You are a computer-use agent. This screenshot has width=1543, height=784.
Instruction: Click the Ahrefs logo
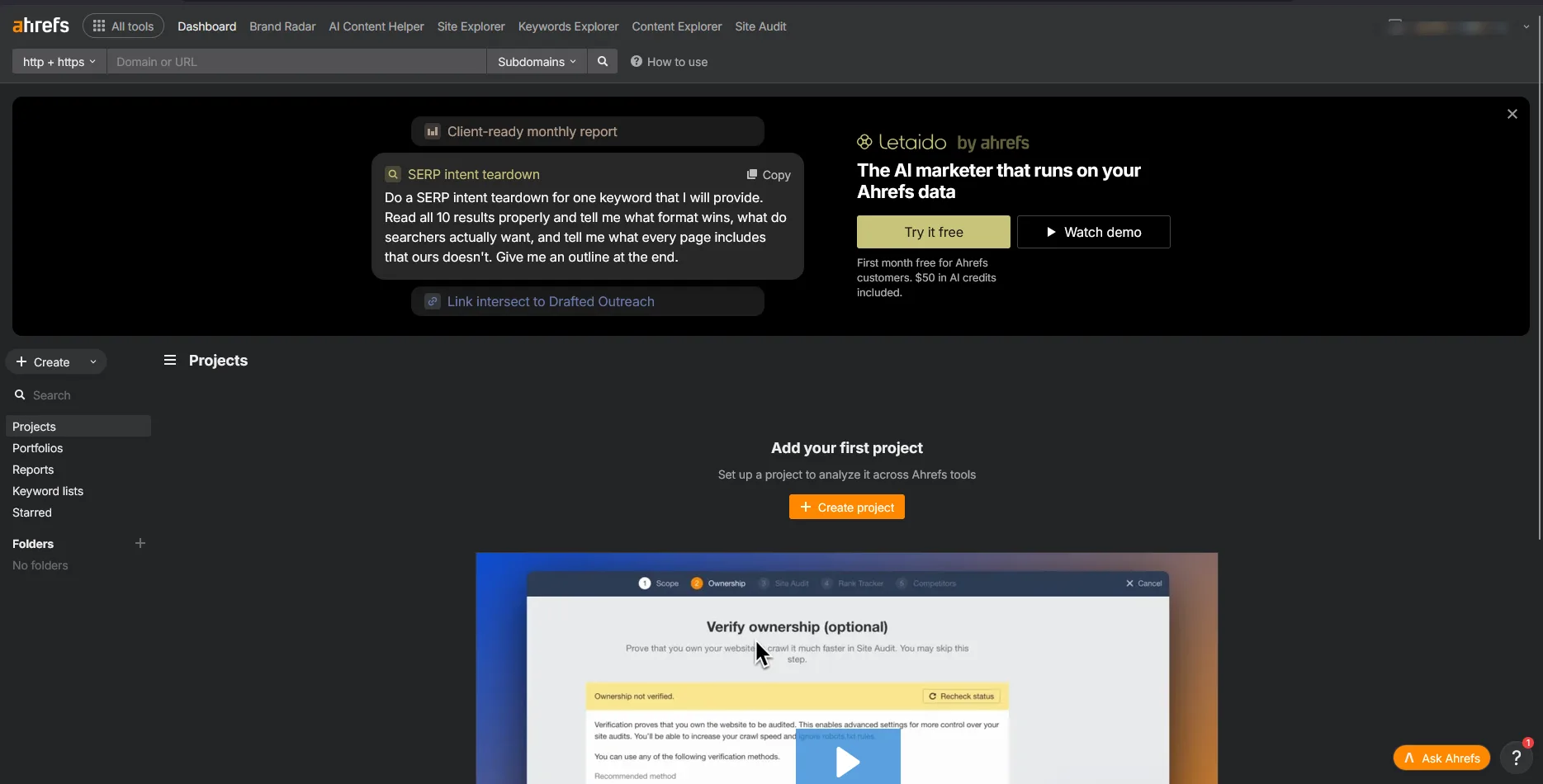40,26
